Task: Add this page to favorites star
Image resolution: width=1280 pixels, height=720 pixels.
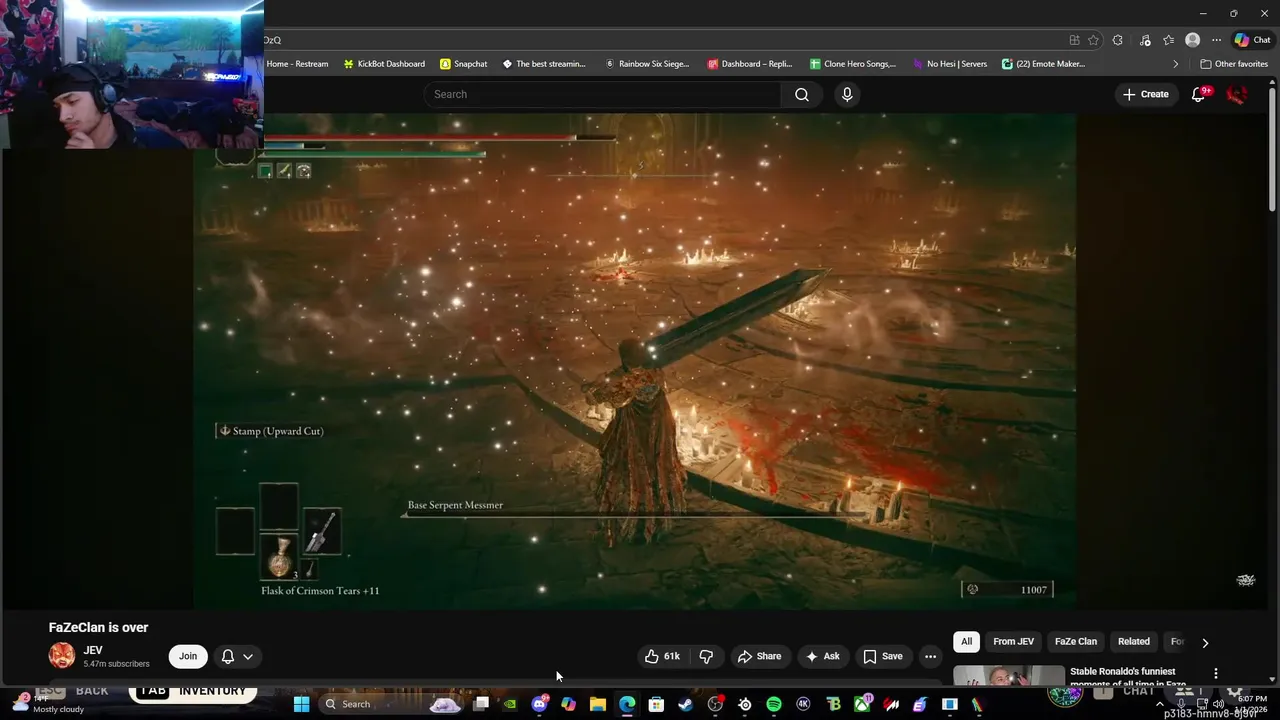Action: click(x=1093, y=40)
